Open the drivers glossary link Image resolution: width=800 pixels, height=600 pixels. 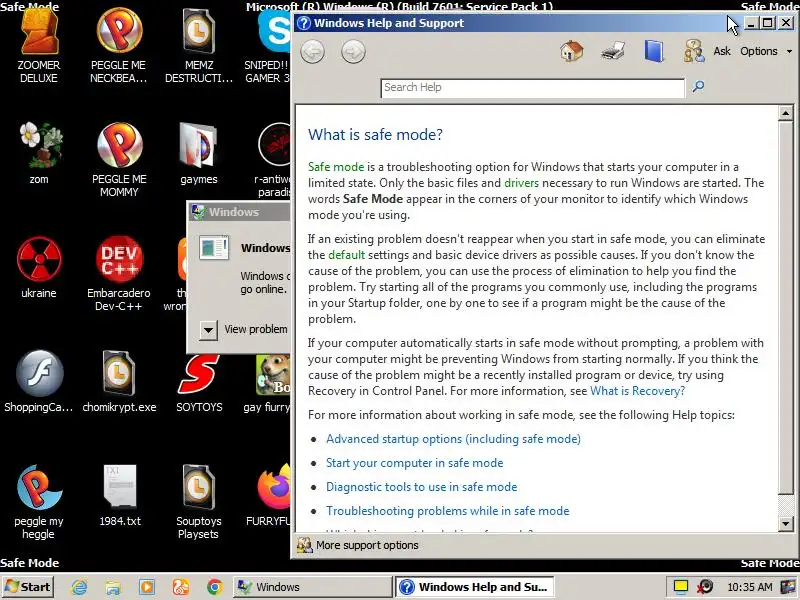click(521, 183)
